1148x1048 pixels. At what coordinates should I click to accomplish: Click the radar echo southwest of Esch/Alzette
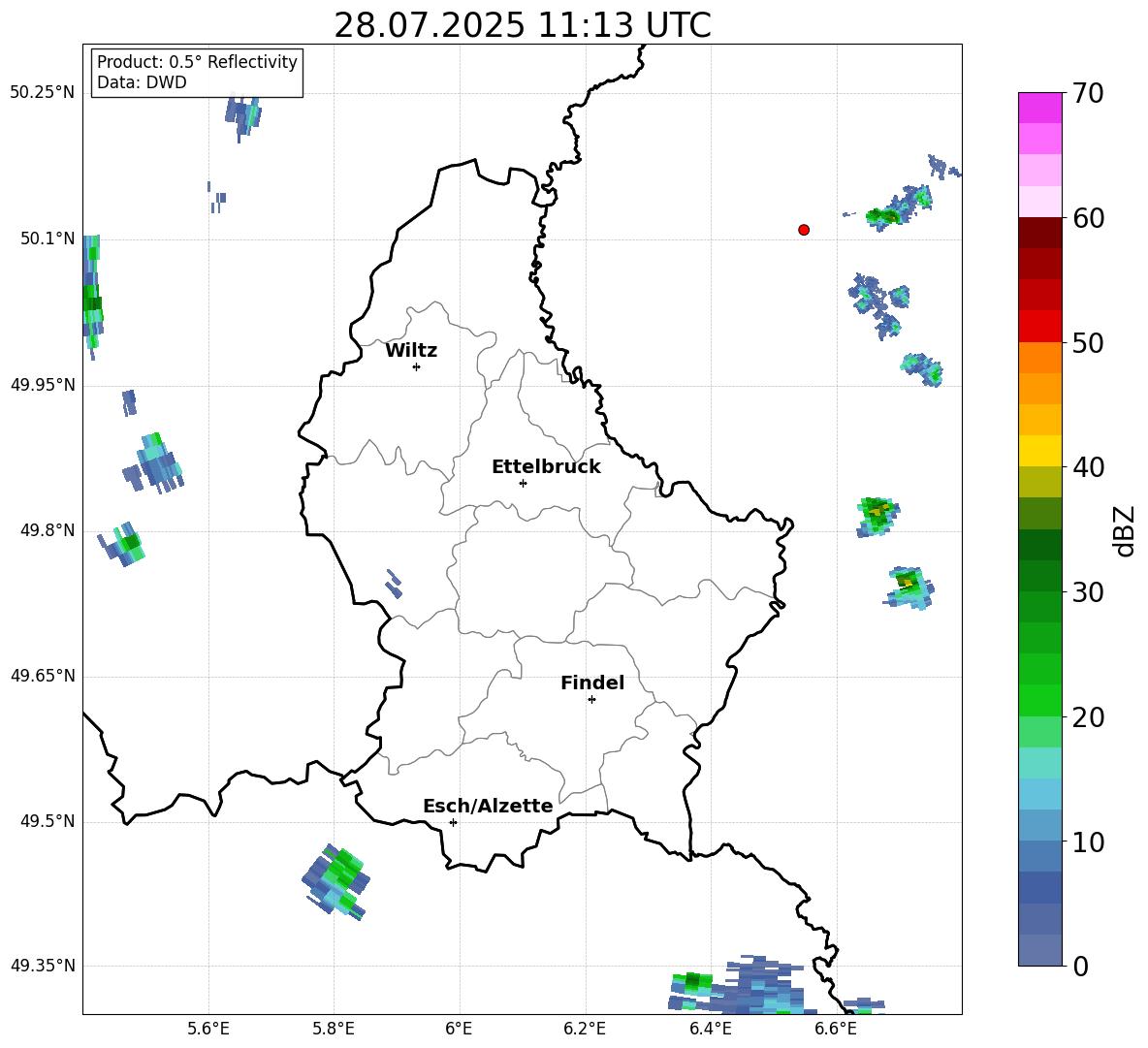click(336, 880)
